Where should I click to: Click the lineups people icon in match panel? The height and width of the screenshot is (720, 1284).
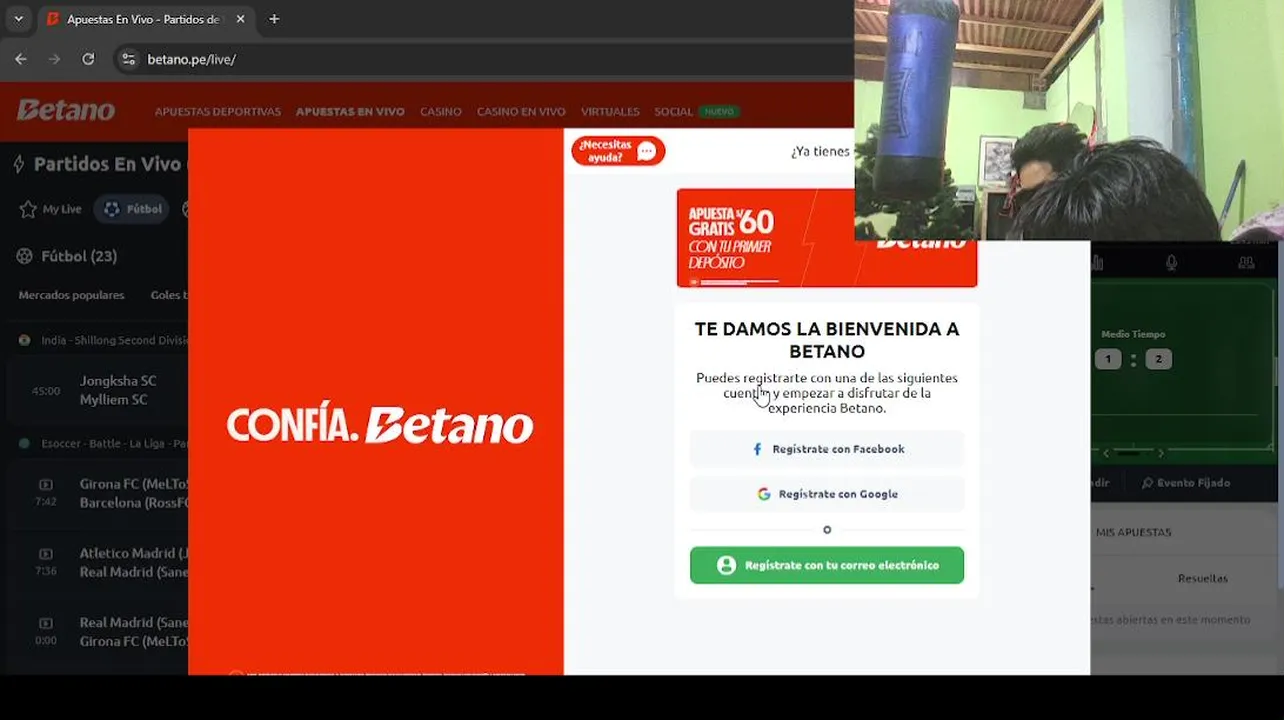pyautogui.click(x=1246, y=263)
